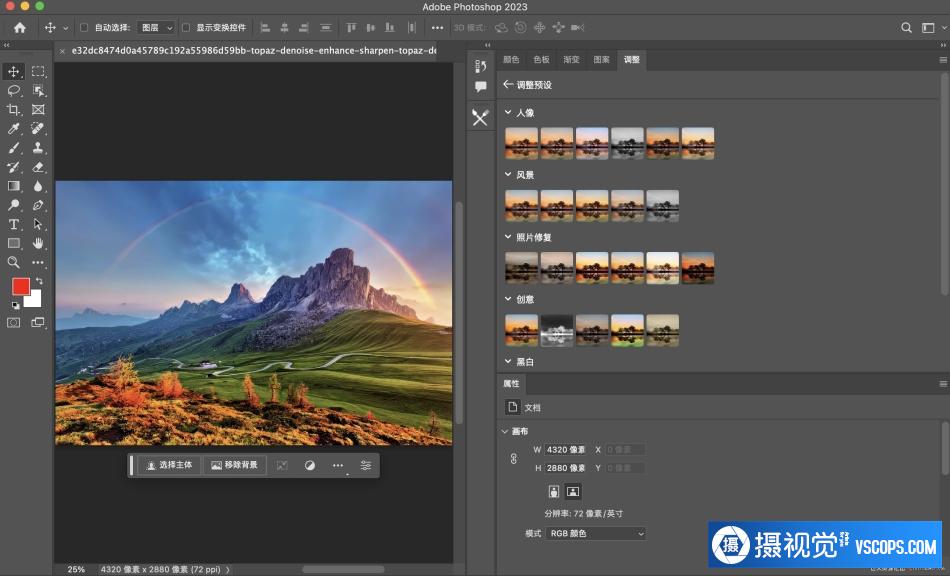Open the workspace switcher dropdown
Screen dimensions: 950x576
tap(932, 27)
